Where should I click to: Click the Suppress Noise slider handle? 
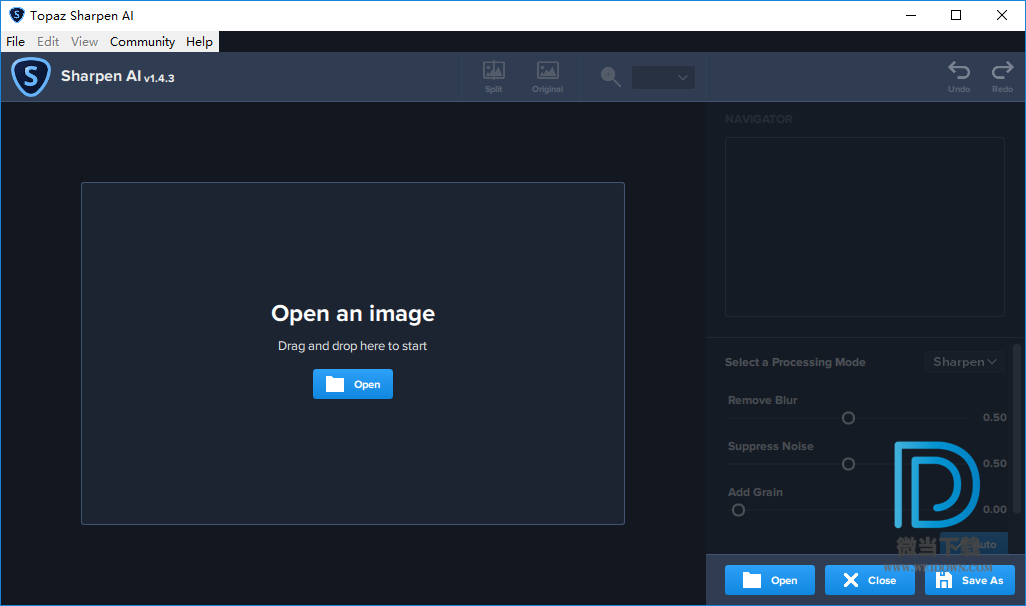click(x=848, y=464)
